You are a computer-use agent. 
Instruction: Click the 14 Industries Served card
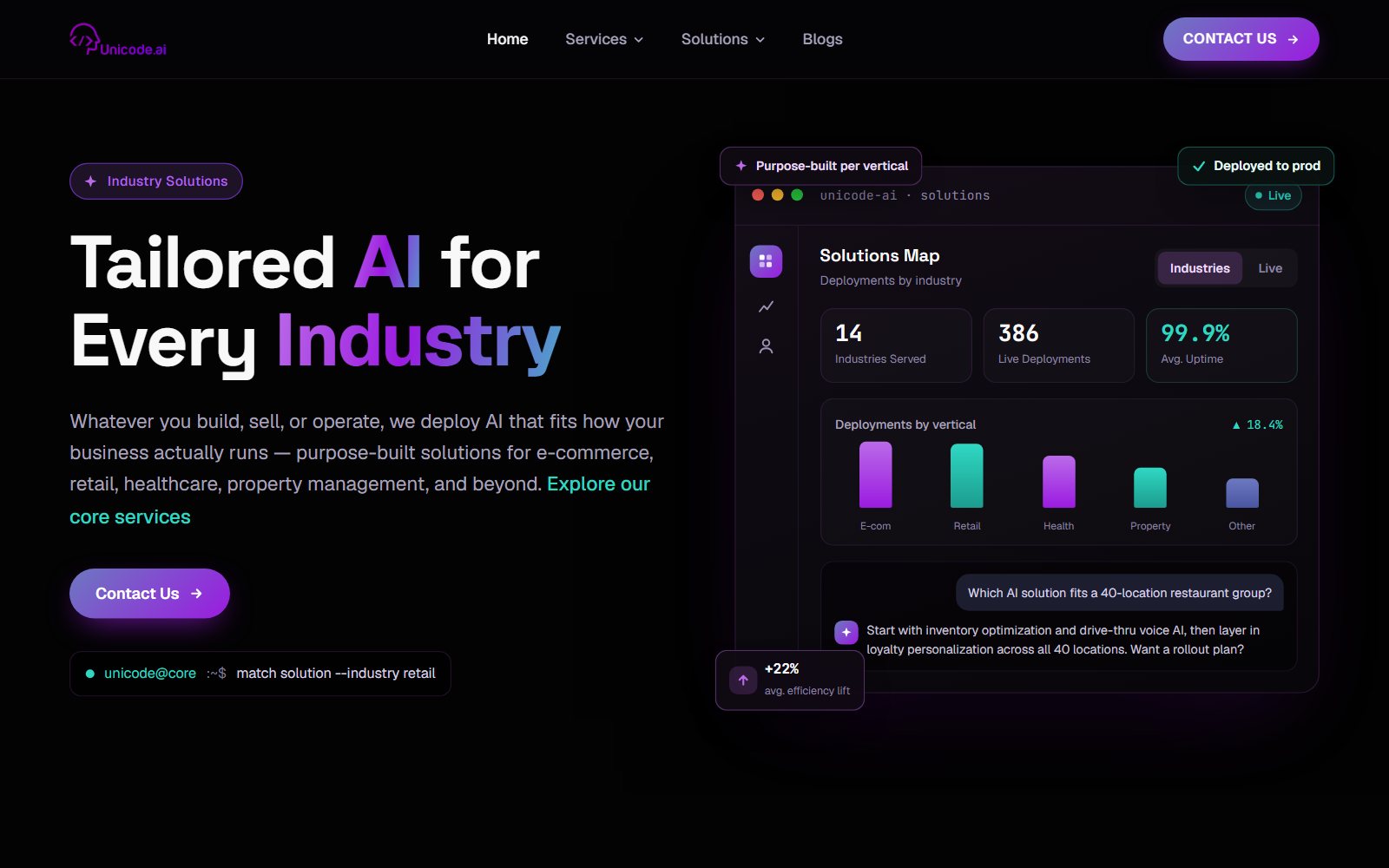coord(896,345)
